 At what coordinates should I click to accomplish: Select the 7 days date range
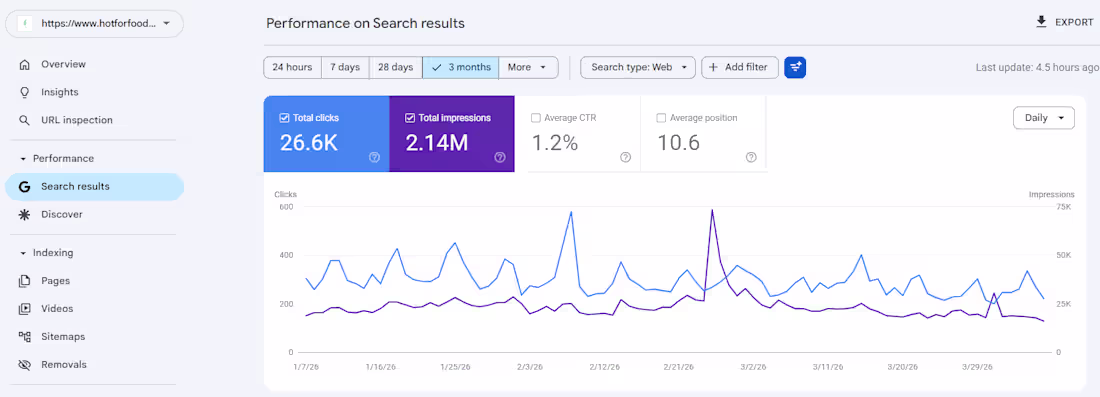tap(345, 67)
